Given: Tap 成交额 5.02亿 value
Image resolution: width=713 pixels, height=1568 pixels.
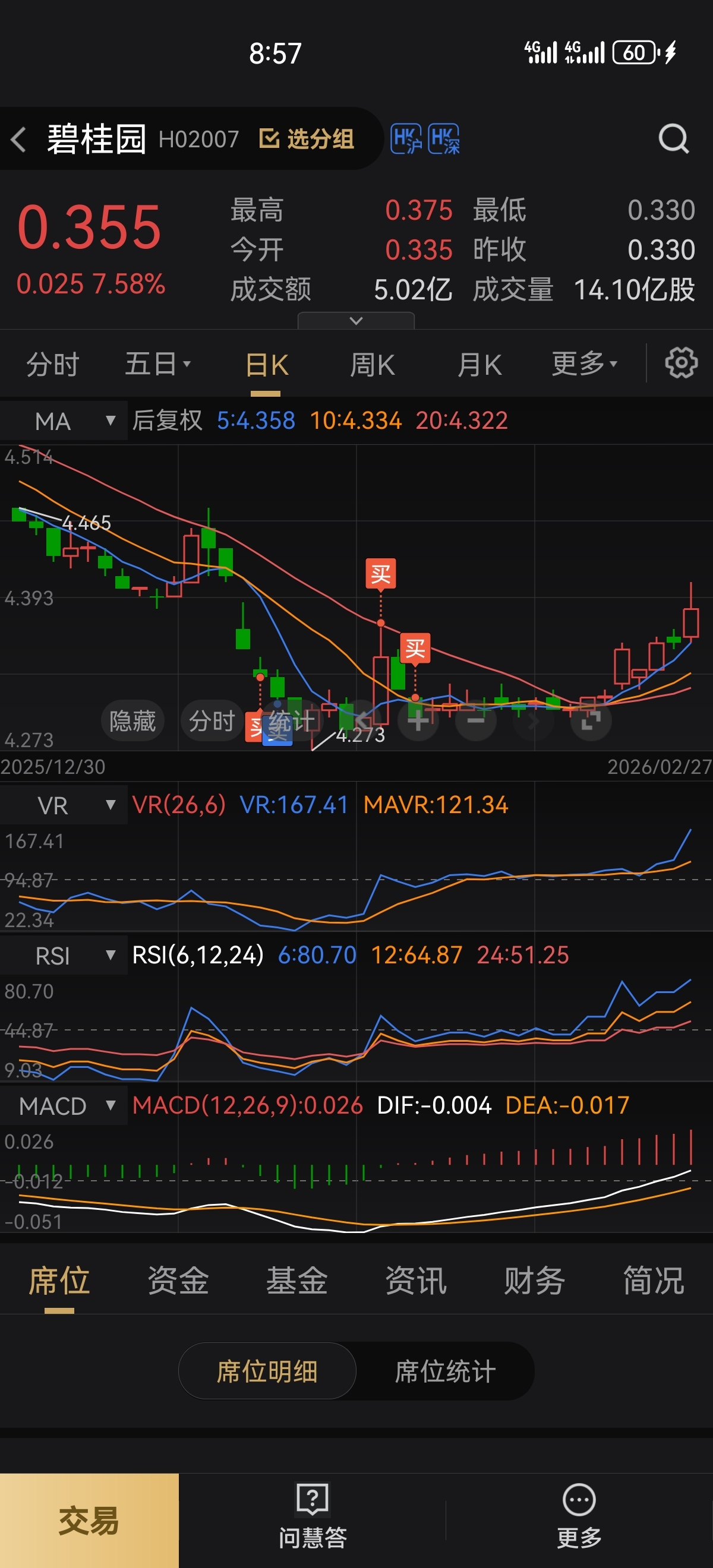Looking at the screenshot, I should pyautogui.click(x=413, y=290).
